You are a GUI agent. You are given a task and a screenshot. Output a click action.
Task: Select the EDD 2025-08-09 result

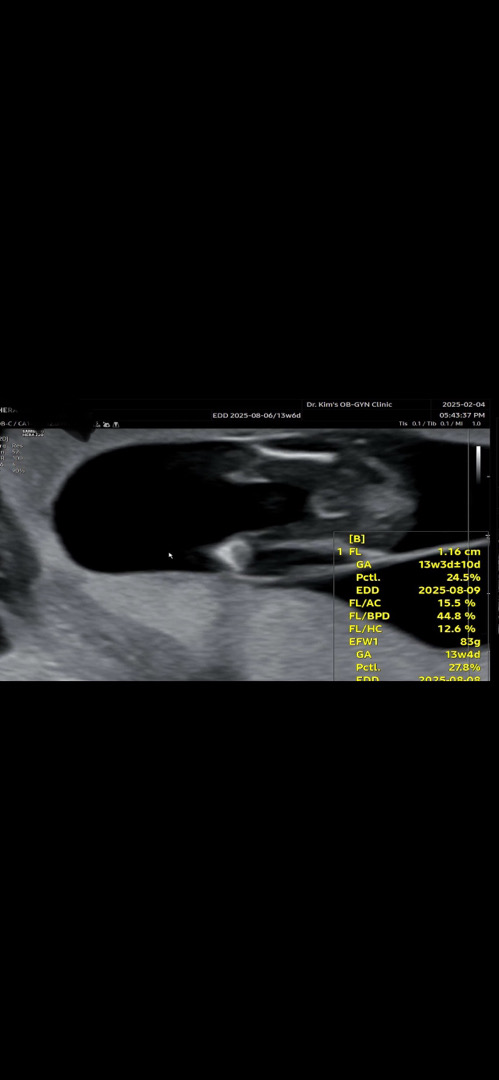click(418, 590)
